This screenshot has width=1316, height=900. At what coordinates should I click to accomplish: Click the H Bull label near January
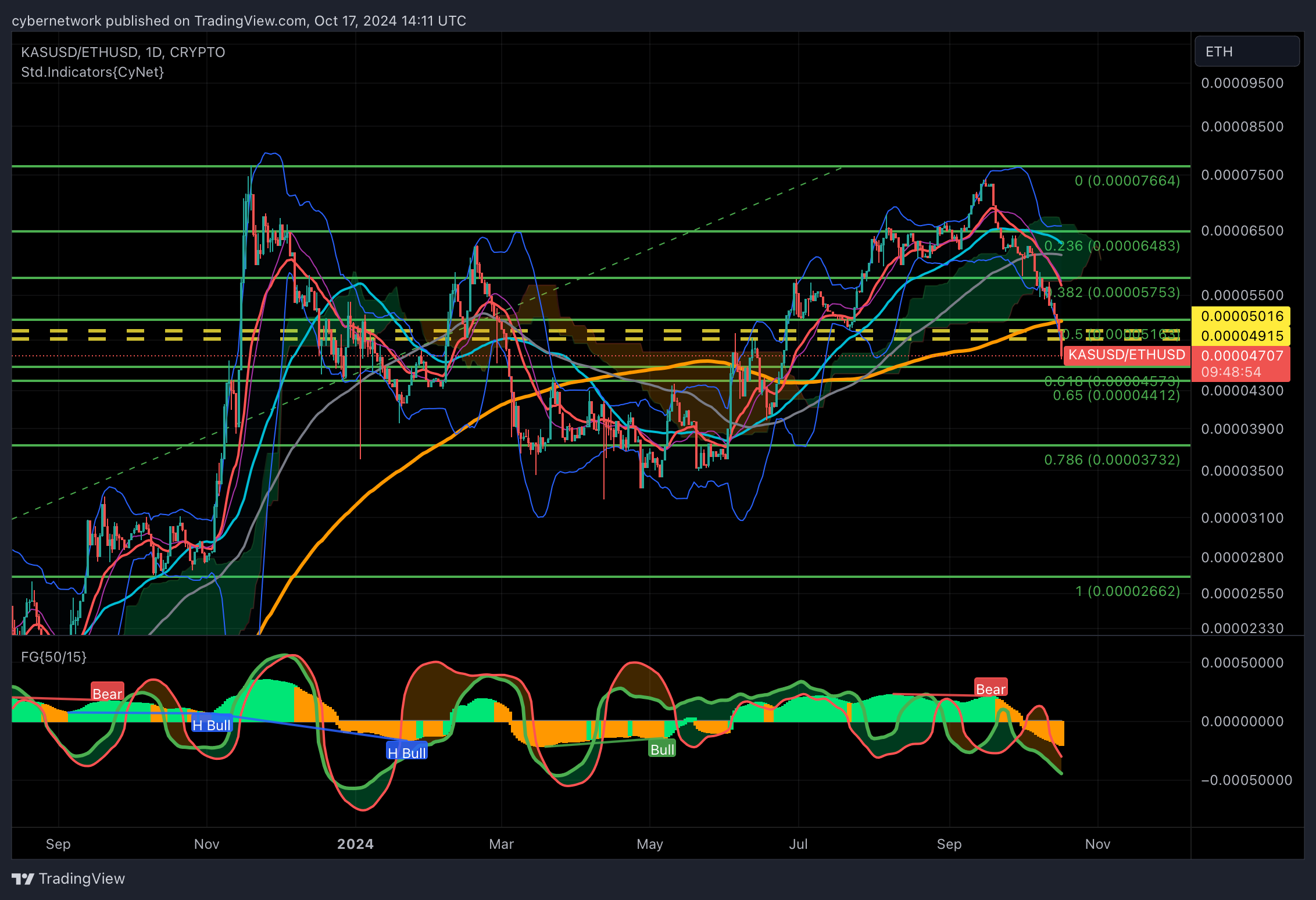[x=407, y=752]
